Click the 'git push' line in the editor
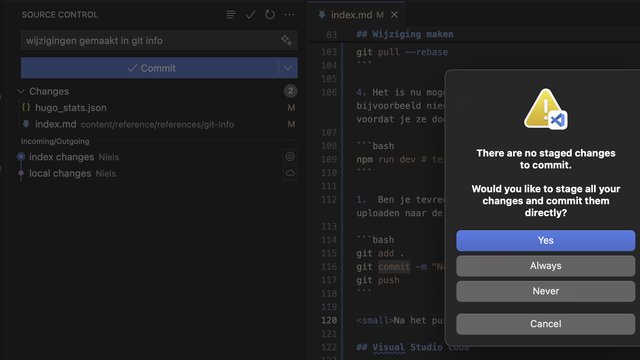 (x=378, y=280)
